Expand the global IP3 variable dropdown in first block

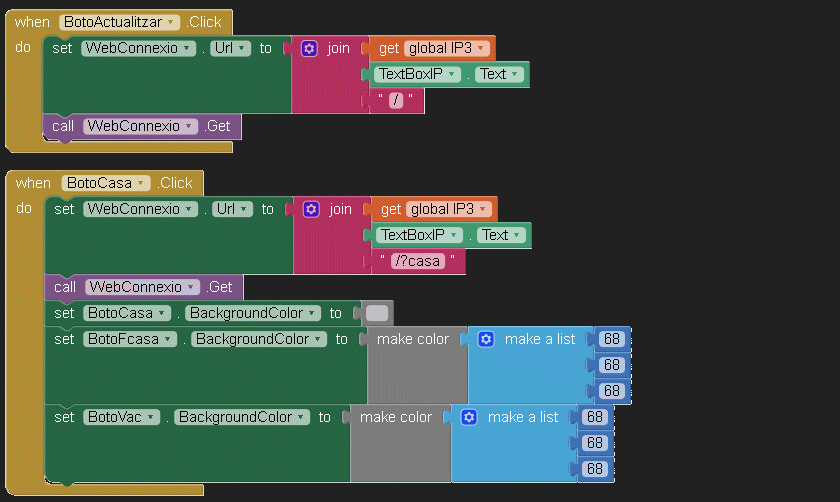coord(482,48)
